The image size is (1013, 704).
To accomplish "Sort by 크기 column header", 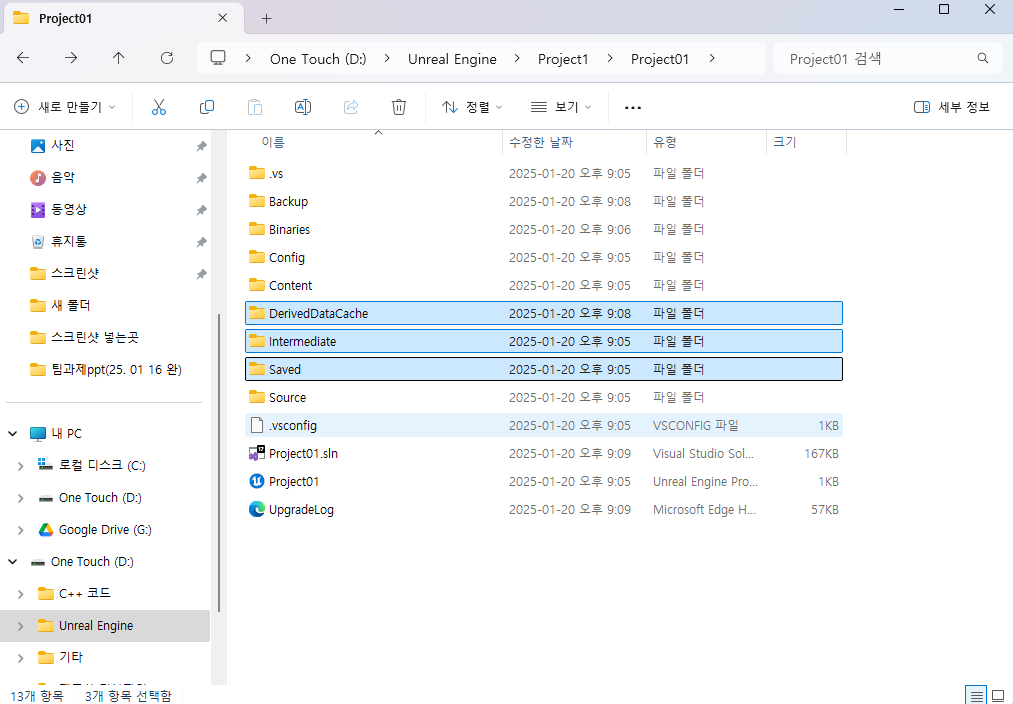I will (806, 142).
